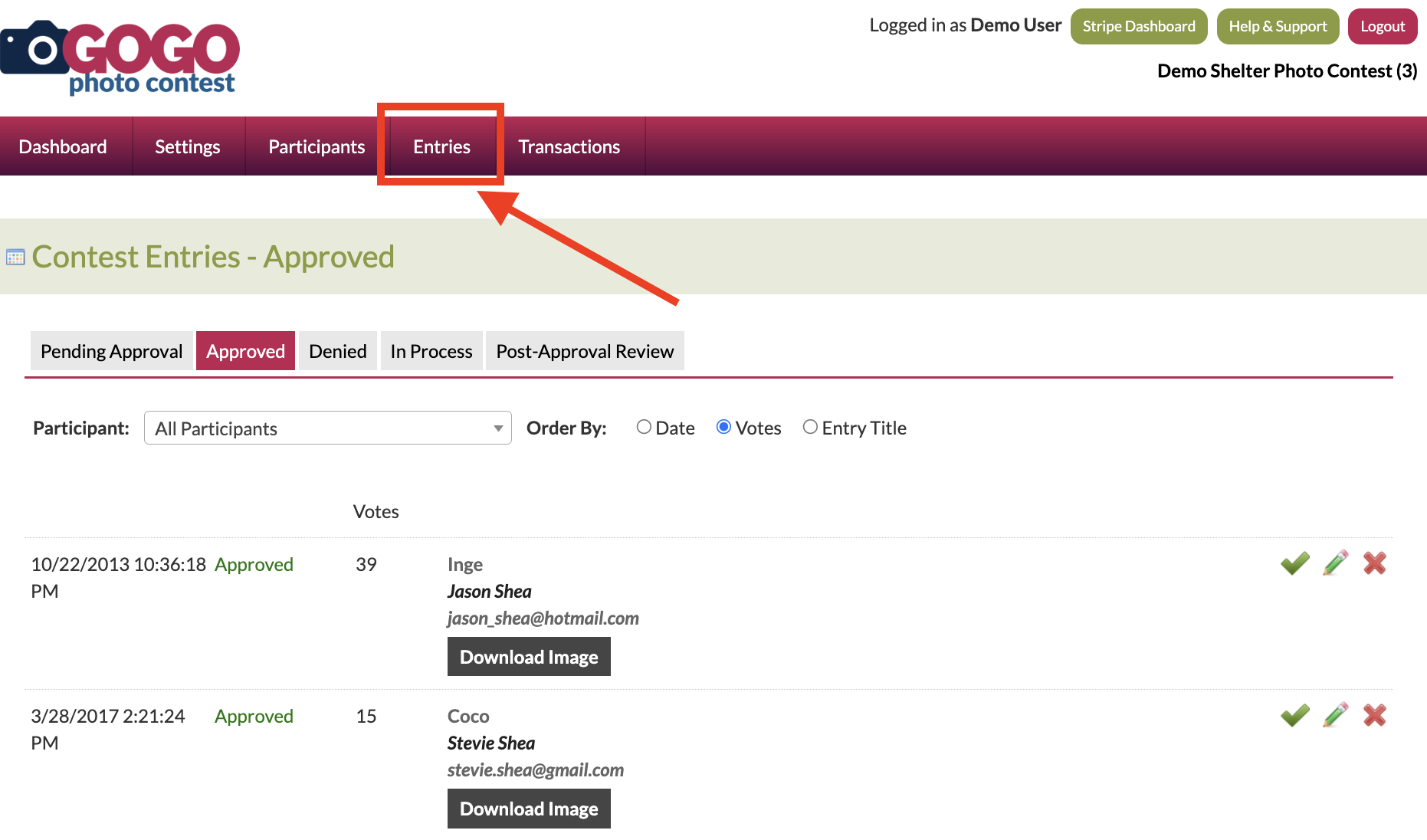This screenshot has height=840, width=1427.
Task: Open the All Participants dropdown
Action: tap(328, 428)
